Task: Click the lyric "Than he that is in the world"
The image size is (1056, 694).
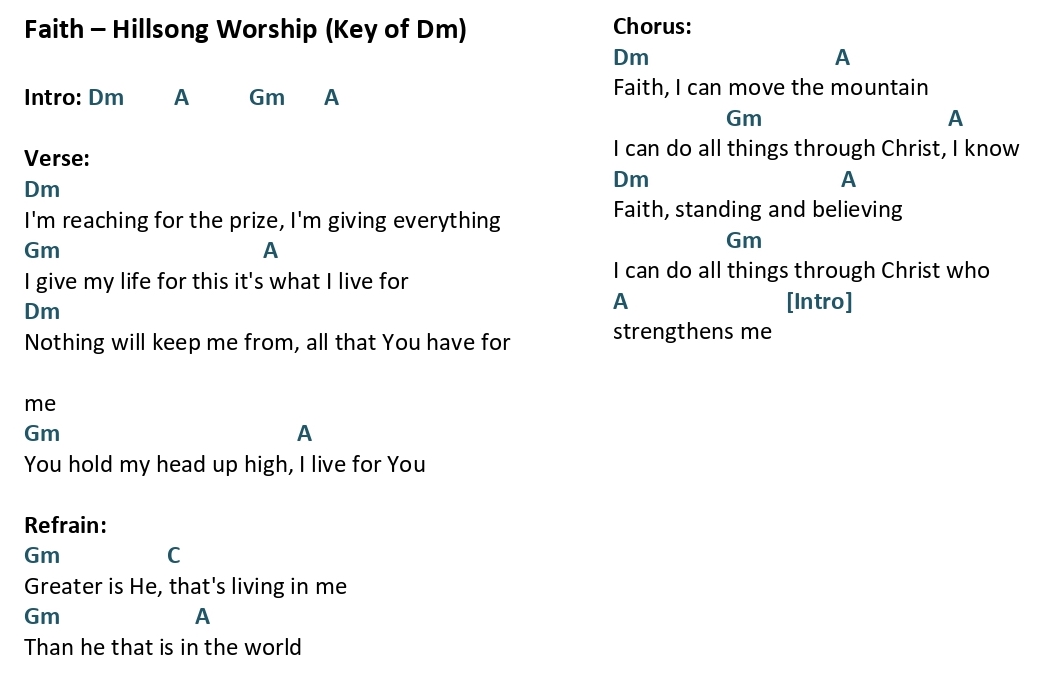Action: 162,647
